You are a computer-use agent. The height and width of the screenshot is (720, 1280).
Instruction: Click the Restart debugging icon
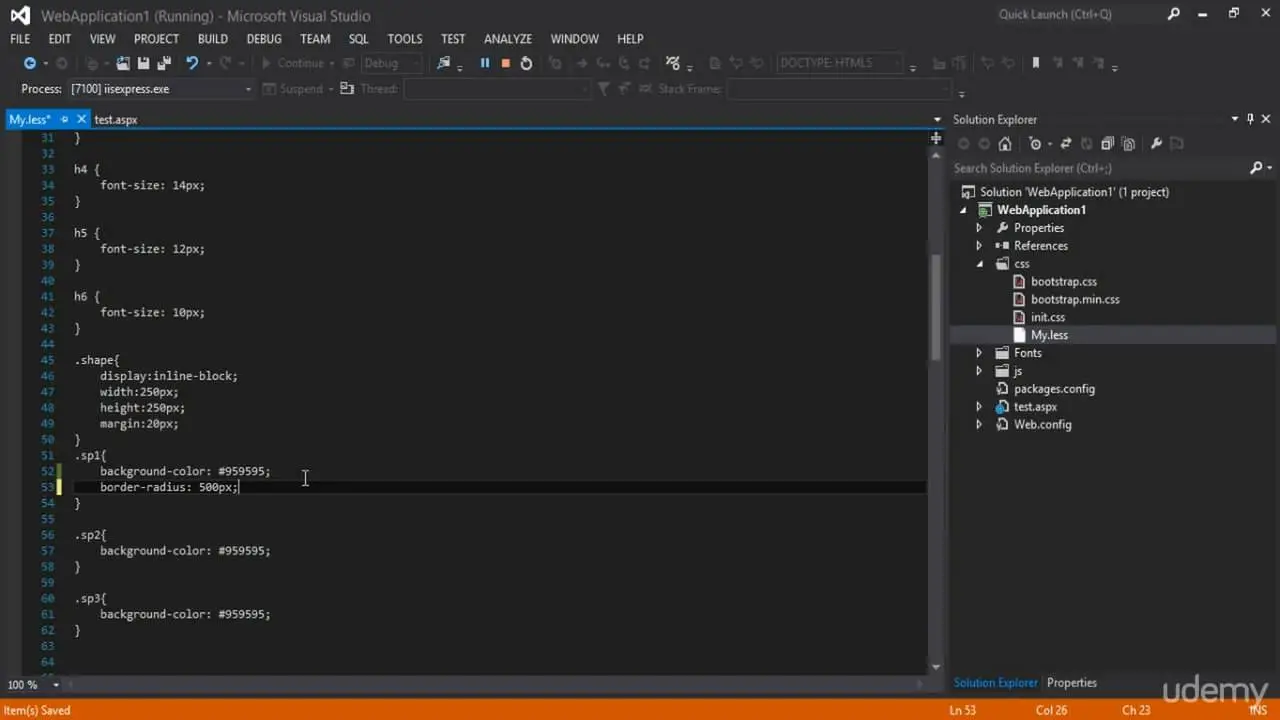click(x=526, y=63)
